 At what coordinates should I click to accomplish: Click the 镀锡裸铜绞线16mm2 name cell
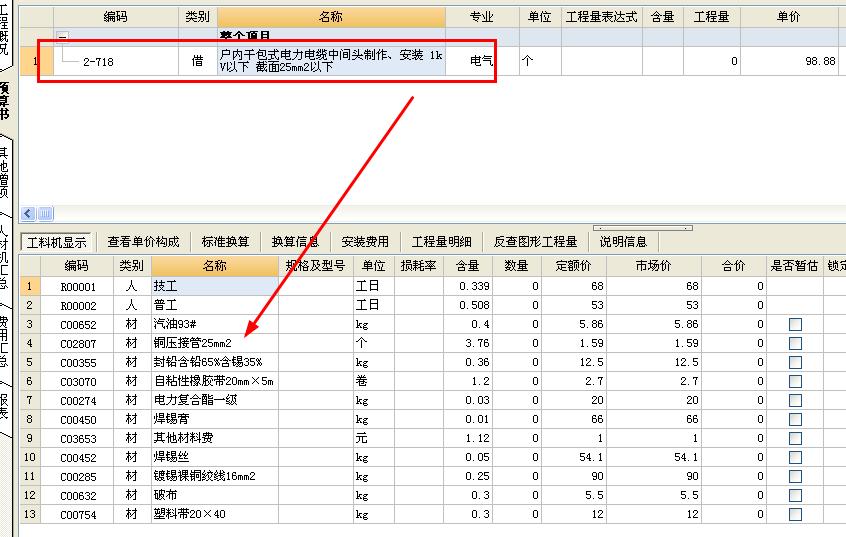[215, 477]
